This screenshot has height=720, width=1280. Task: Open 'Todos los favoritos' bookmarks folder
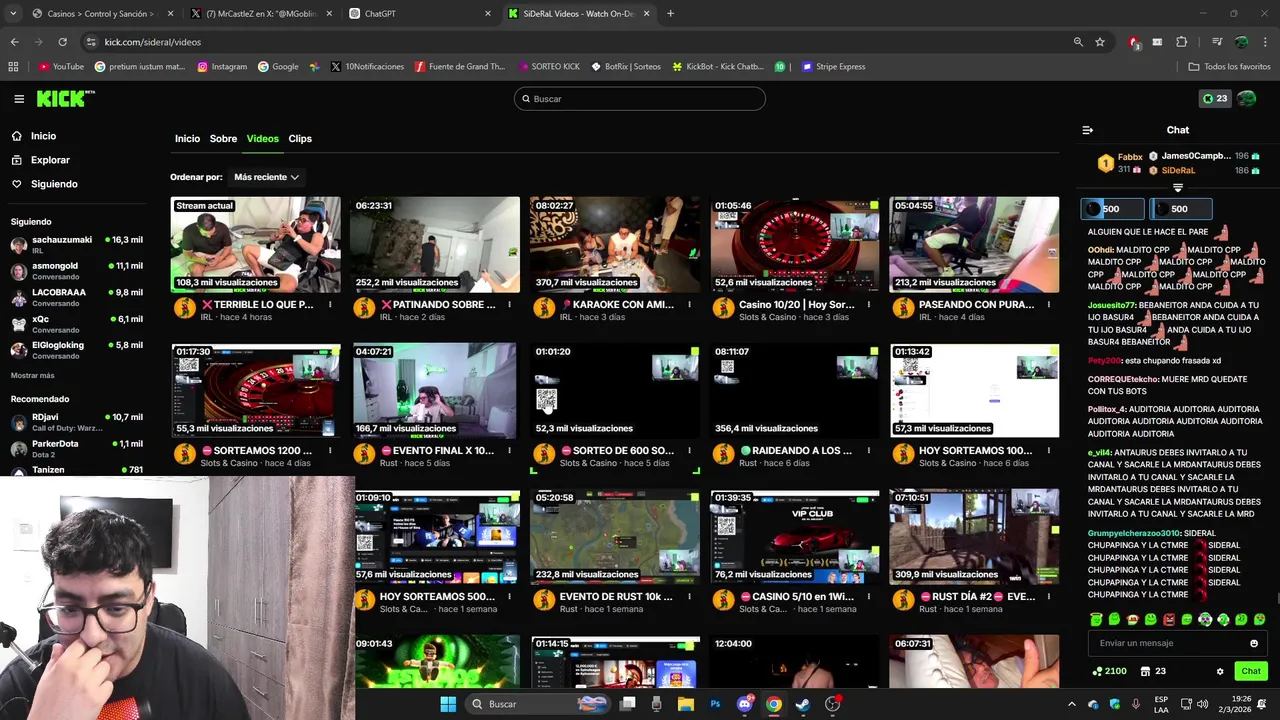[x=1229, y=67]
